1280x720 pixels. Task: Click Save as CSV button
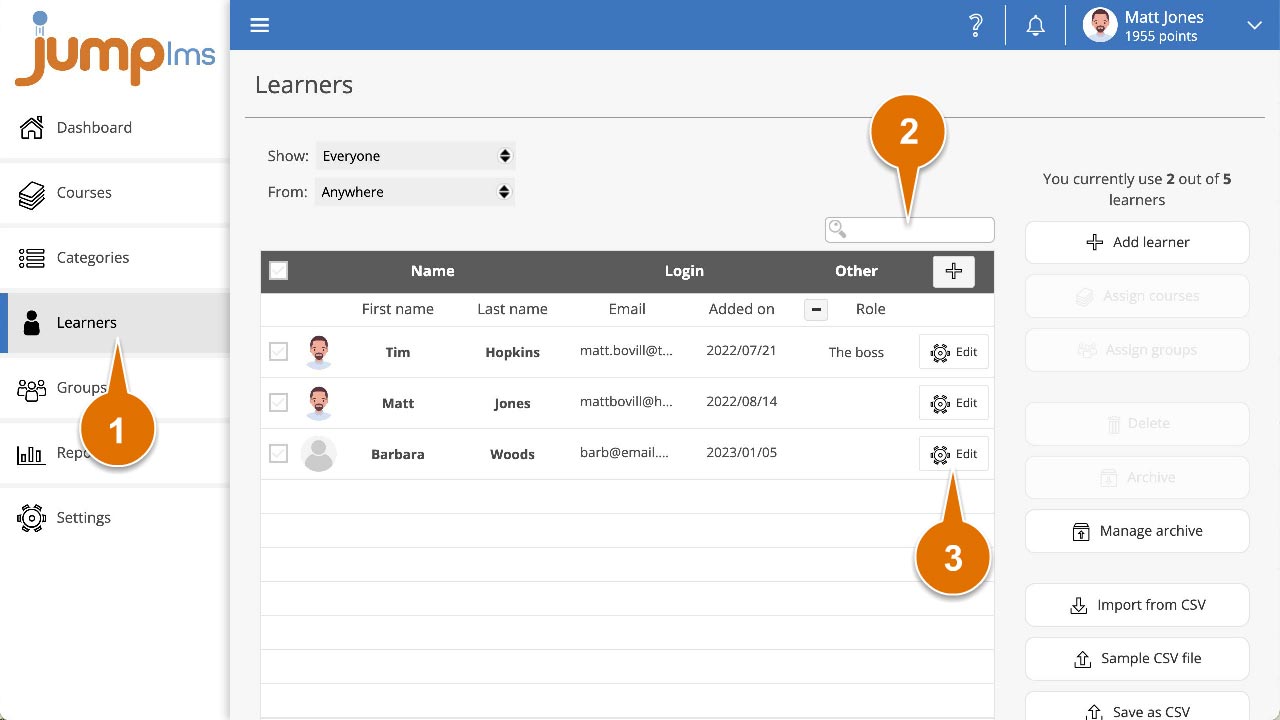(x=1137, y=708)
